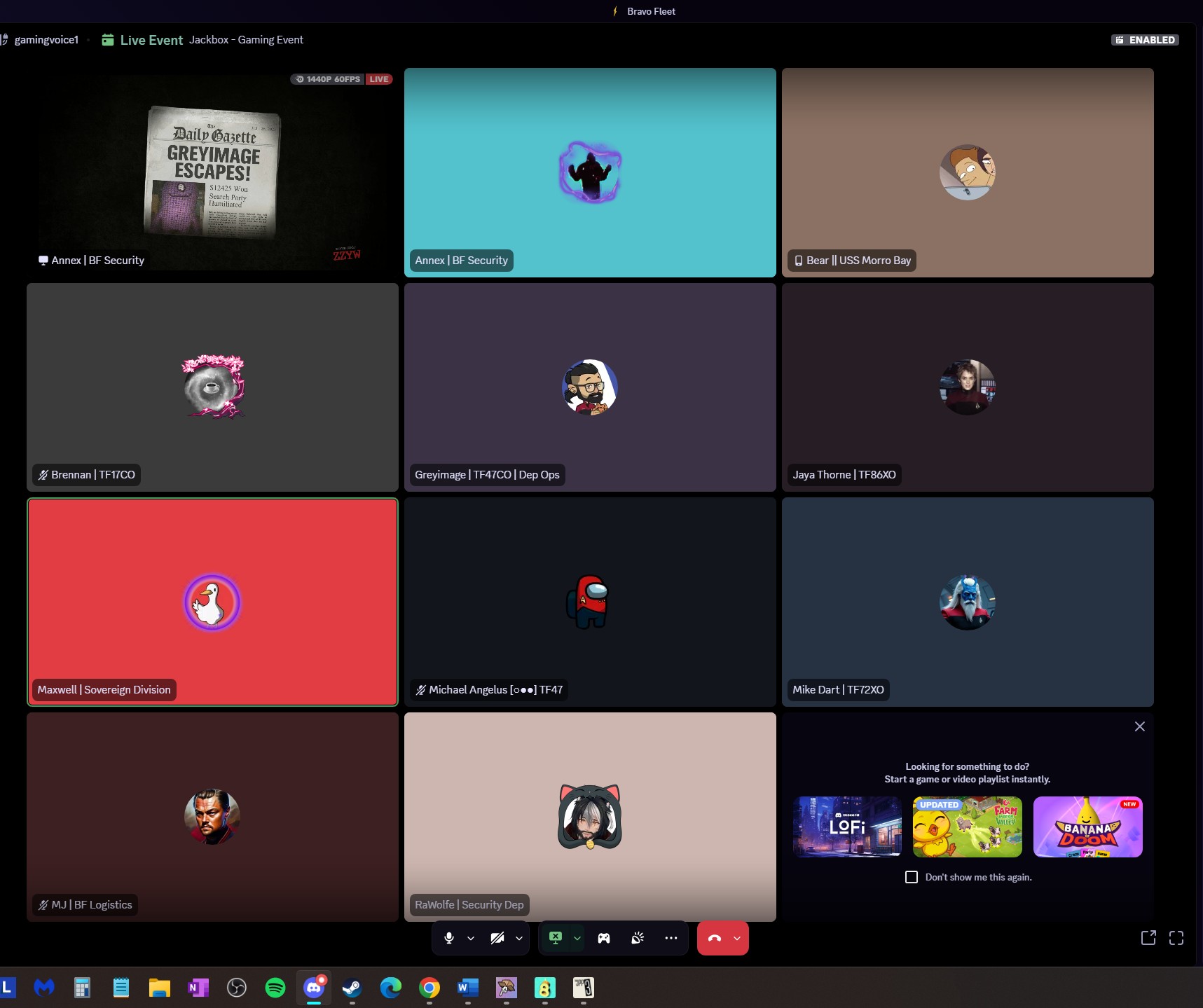Pop out the call window
This screenshot has width=1203, height=1008.
1148,938
